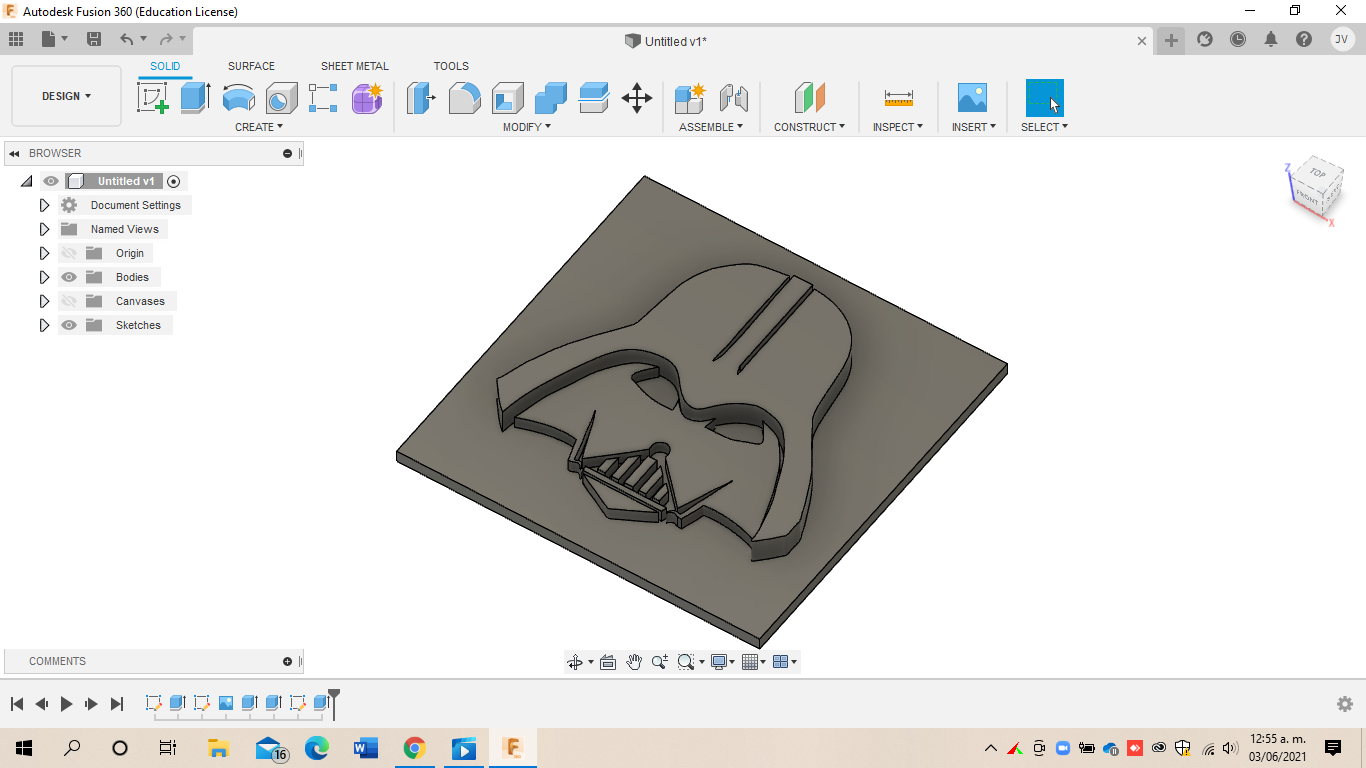Image resolution: width=1366 pixels, height=768 pixels.
Task: Switch to the SHEET METAL tab
Action: point(355,66)
